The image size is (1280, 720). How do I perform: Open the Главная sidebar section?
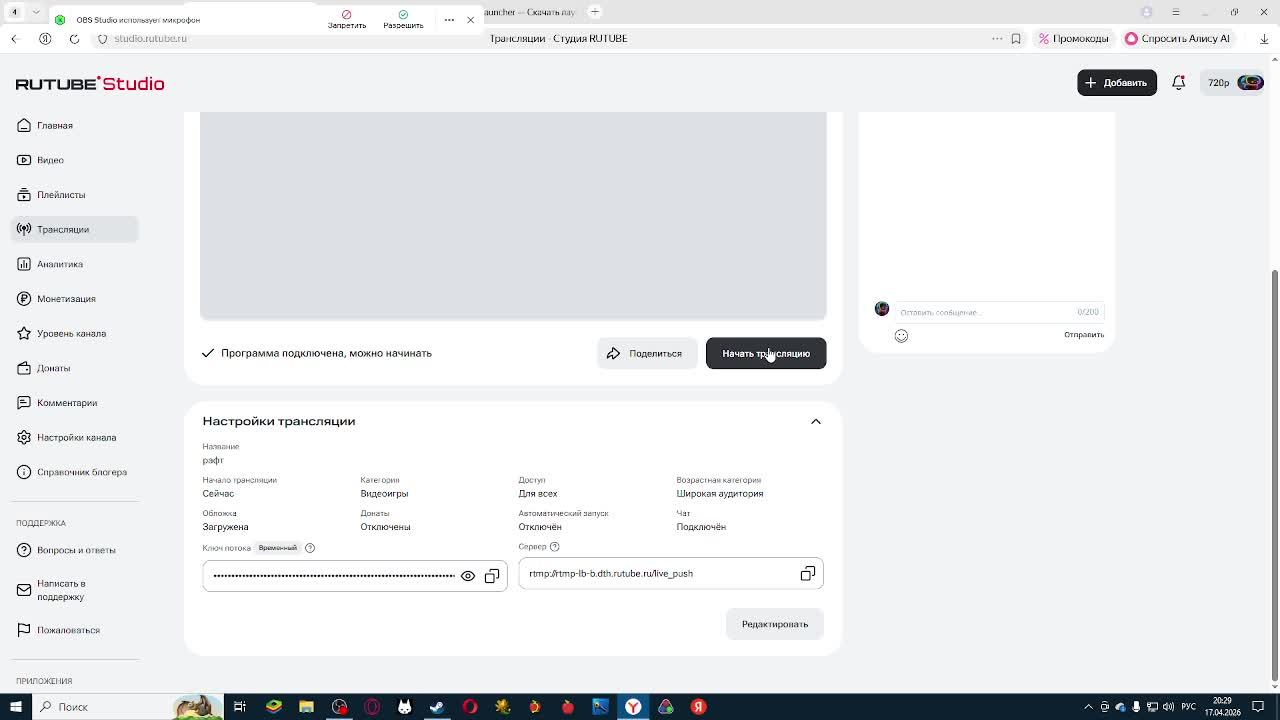pos(74,125)
